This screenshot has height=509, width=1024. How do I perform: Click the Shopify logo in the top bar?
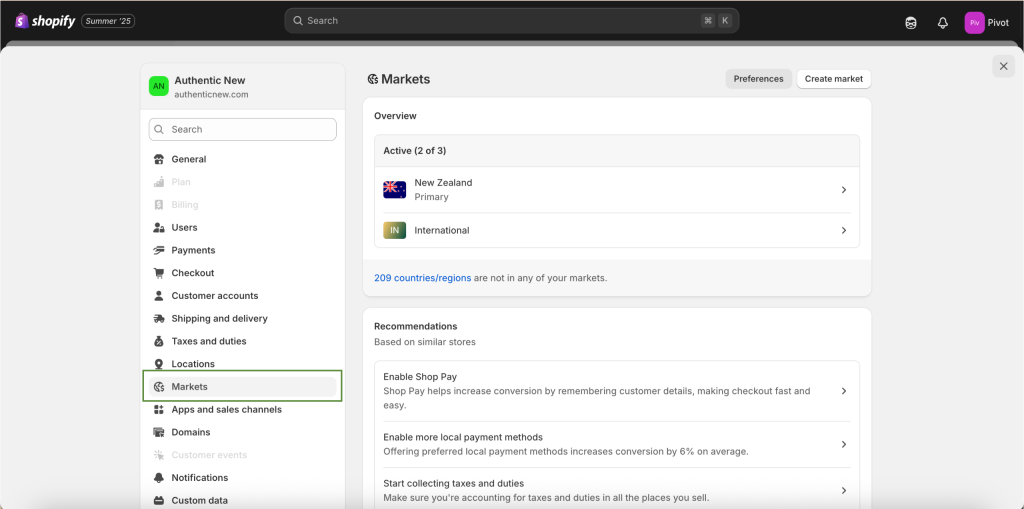coord(45,21)
